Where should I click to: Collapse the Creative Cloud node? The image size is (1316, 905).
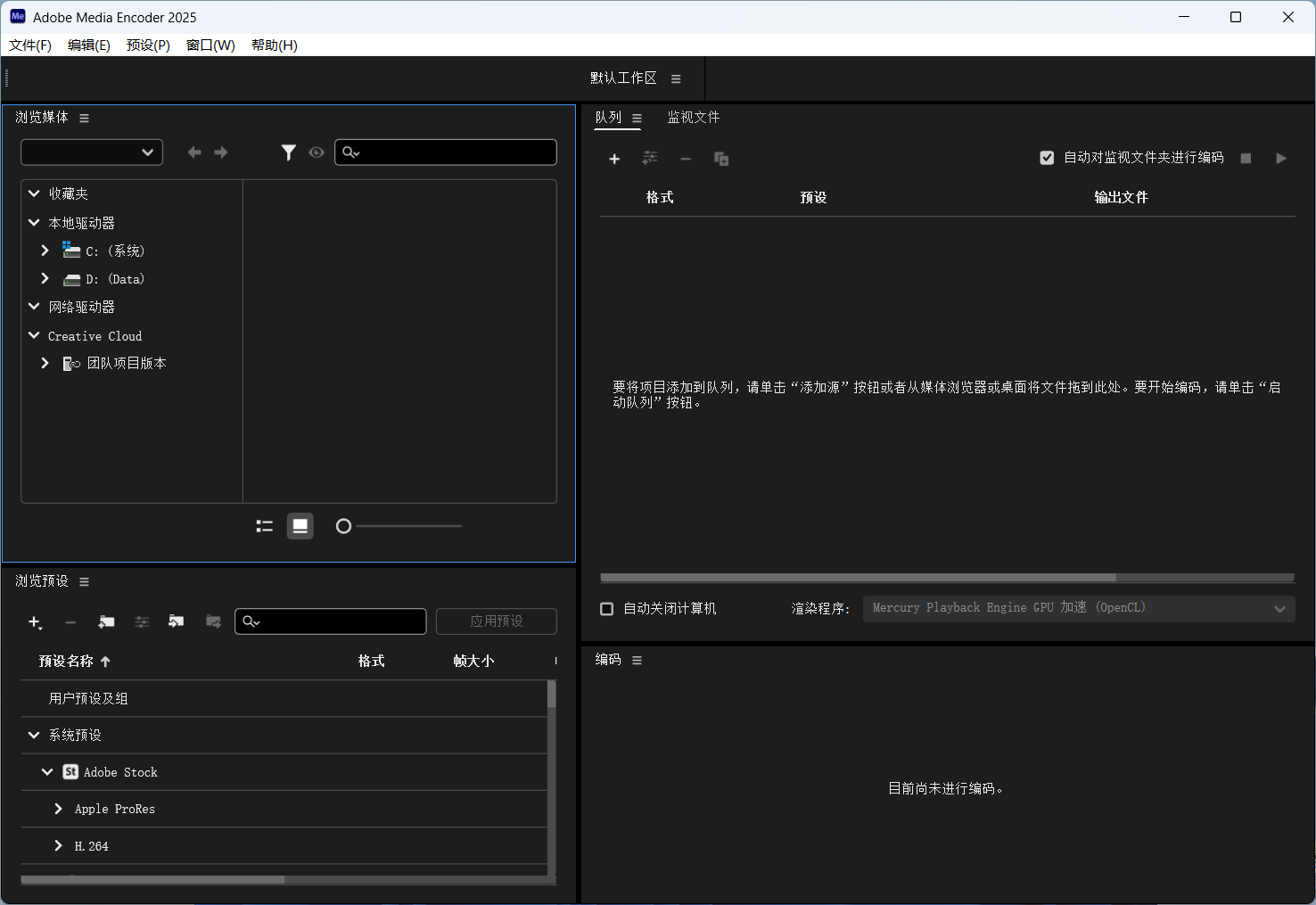[x=34, y=335]
